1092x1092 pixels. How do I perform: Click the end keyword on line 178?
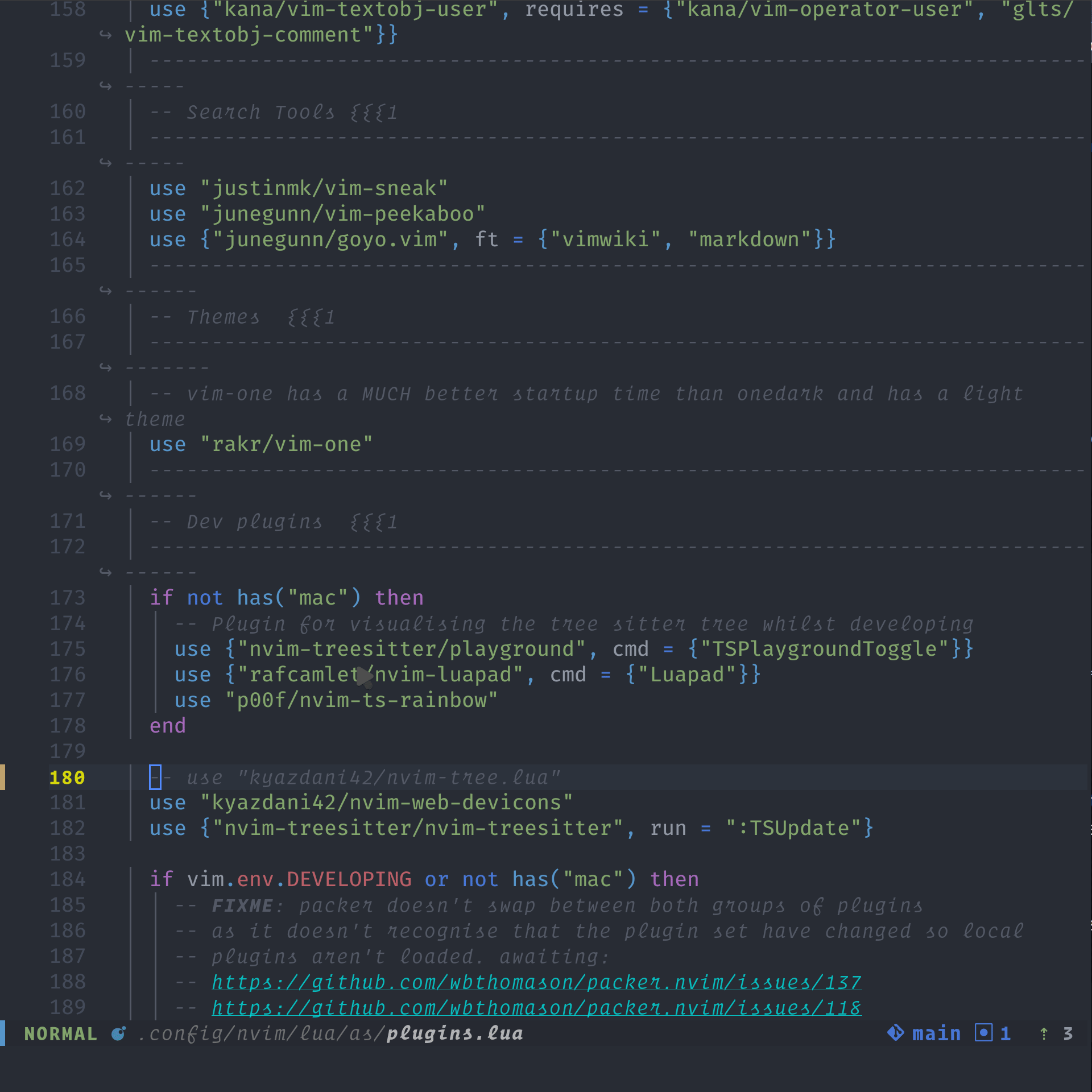[x=168, y=726]
